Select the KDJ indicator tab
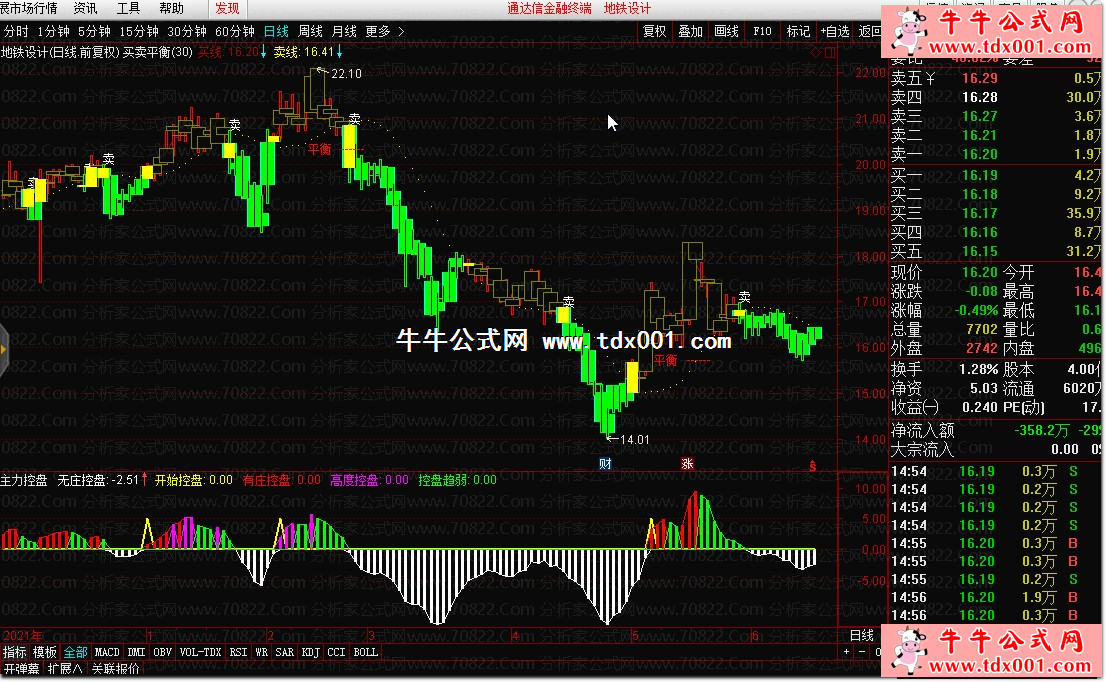The image size is (1107, 682). point(311,652)
